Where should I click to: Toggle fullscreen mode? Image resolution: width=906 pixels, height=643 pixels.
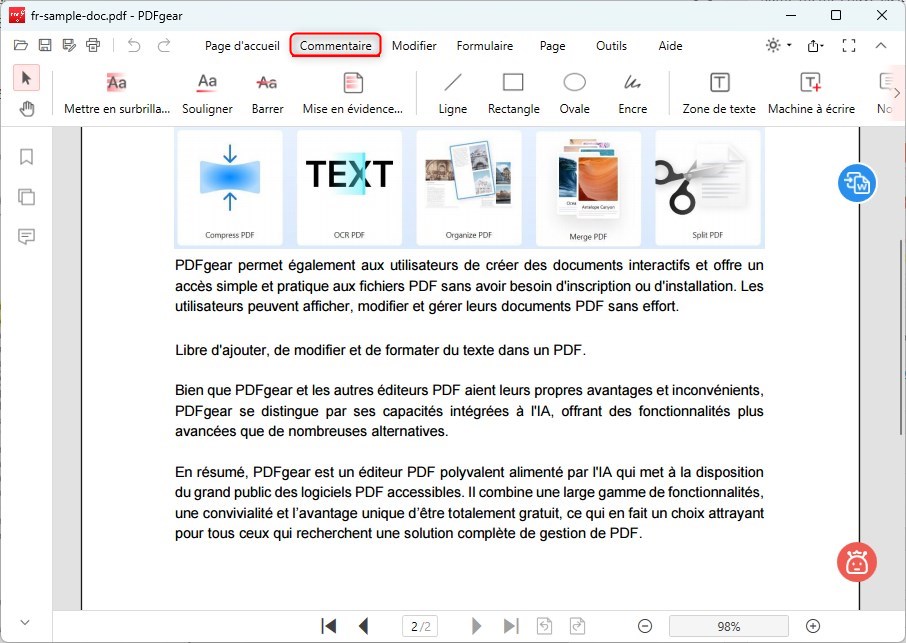(849, 46)
